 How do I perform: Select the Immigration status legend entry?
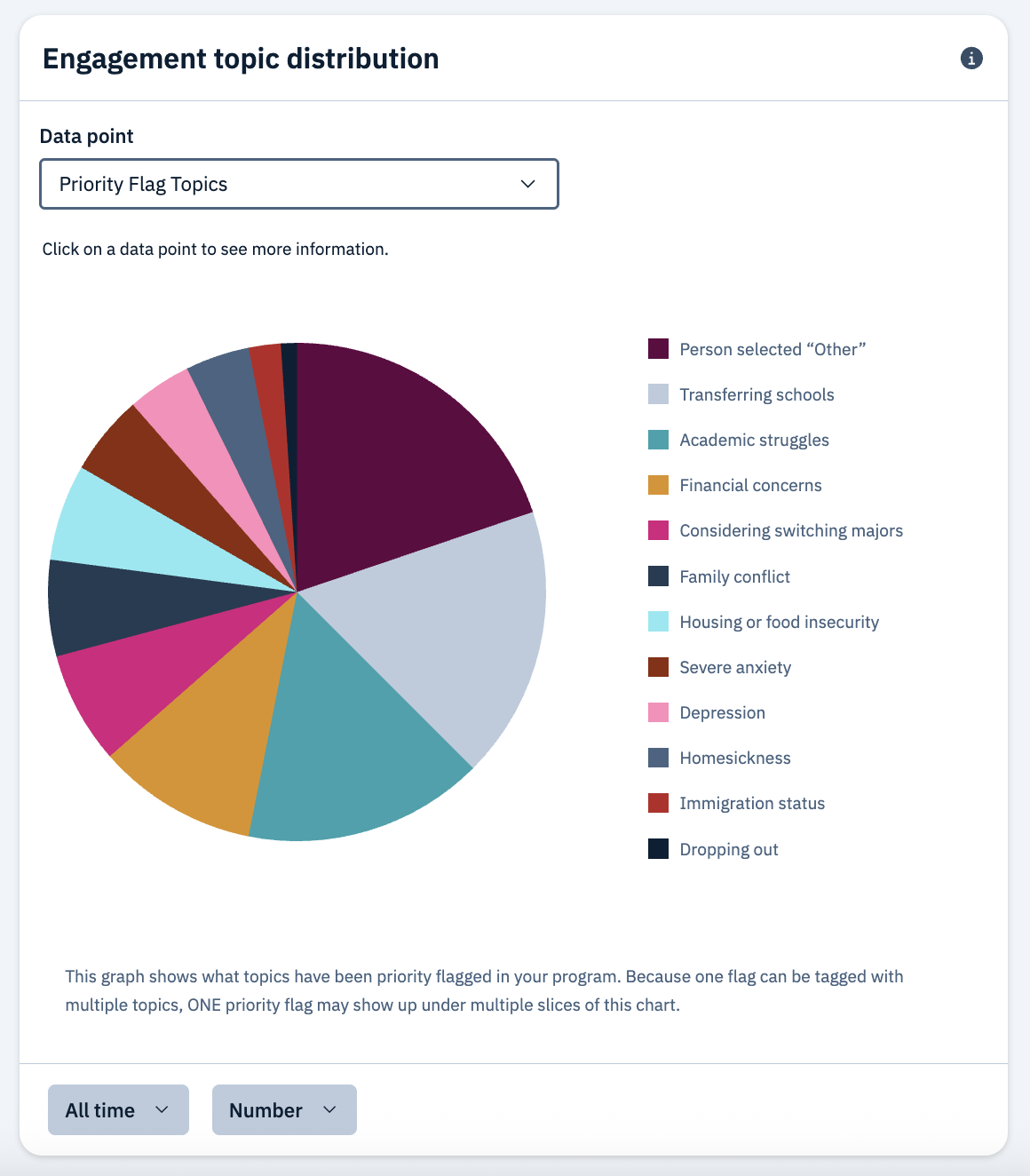click(x=751, y=803)
